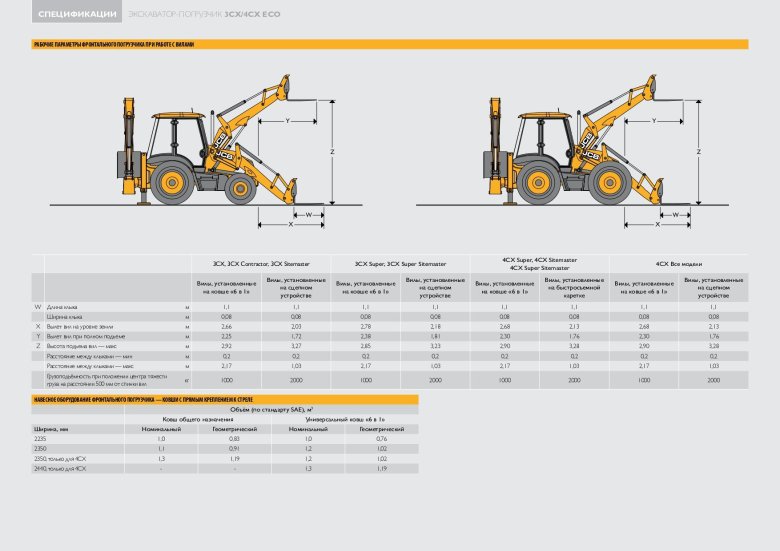Click the W dimension label in left diagram

308,214
